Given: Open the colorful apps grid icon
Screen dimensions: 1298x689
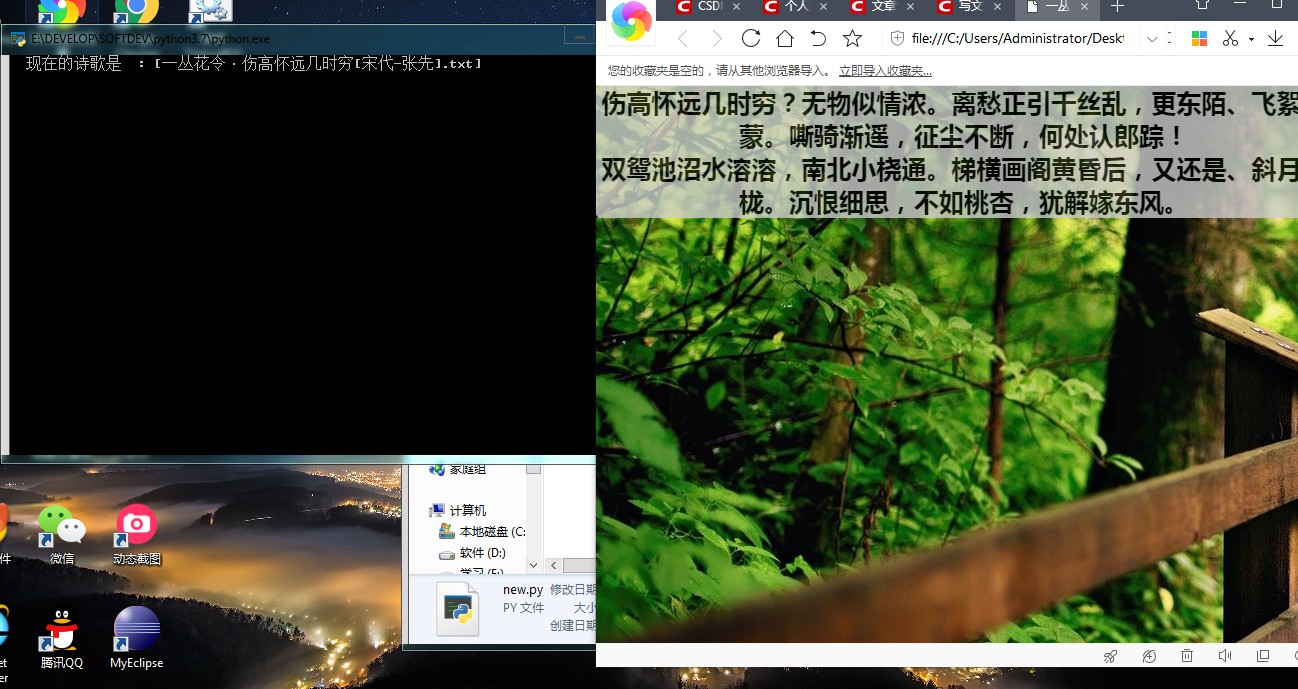Looking at the screenshot, I should tap(1199, 38).
